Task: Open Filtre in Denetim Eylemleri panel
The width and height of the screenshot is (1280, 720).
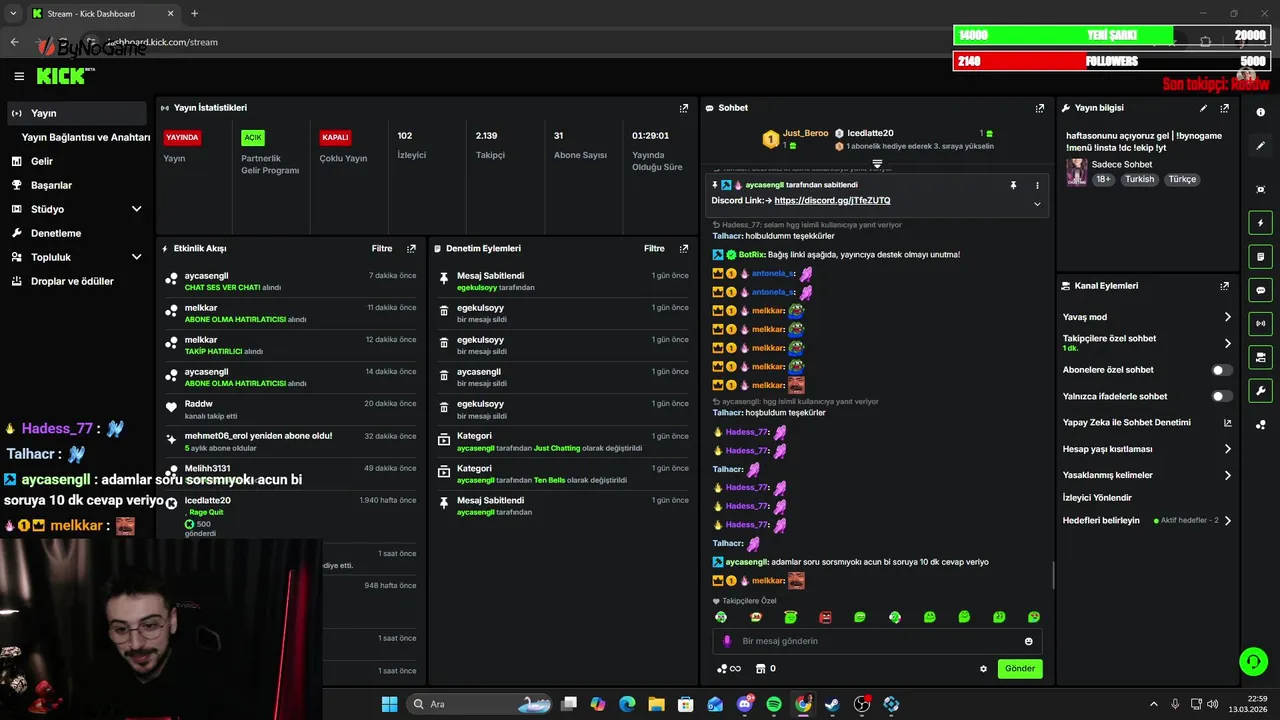Action: (x=654, y=249)
